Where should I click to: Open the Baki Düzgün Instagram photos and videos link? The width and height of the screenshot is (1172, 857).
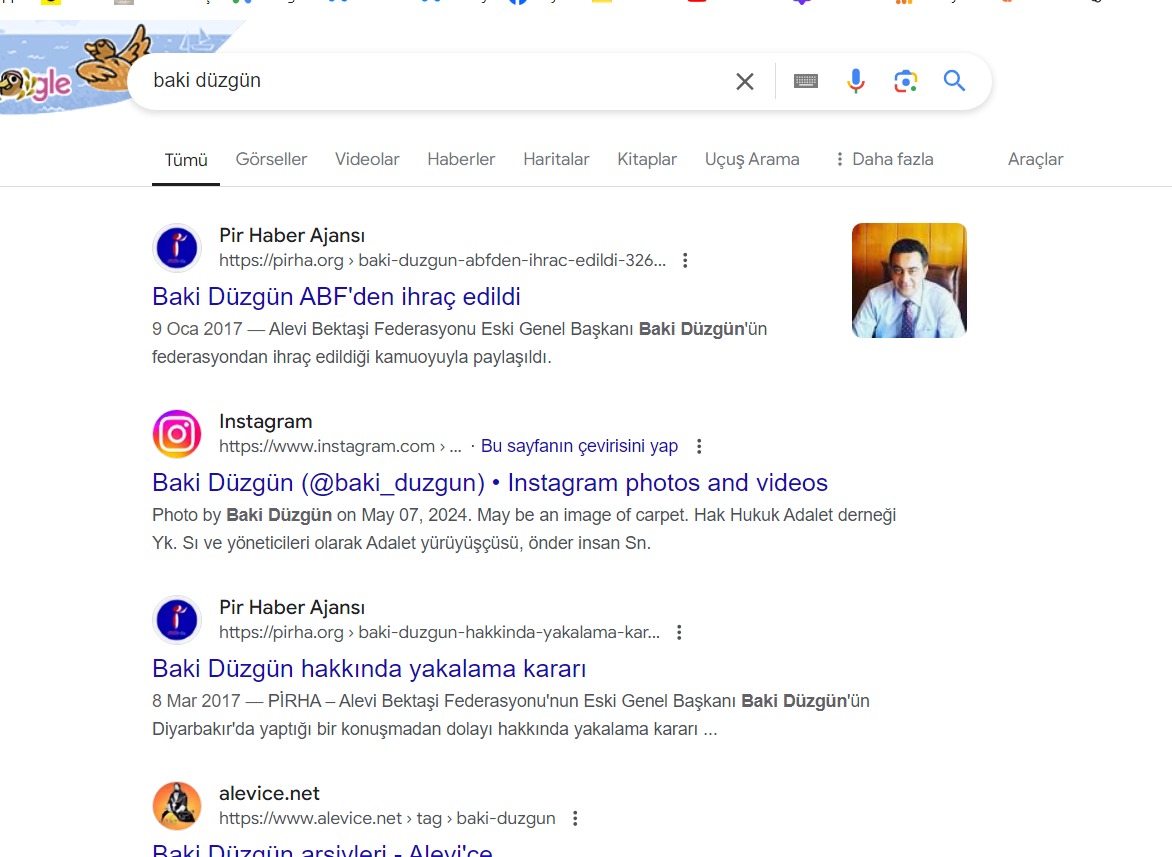pos(490,483)
